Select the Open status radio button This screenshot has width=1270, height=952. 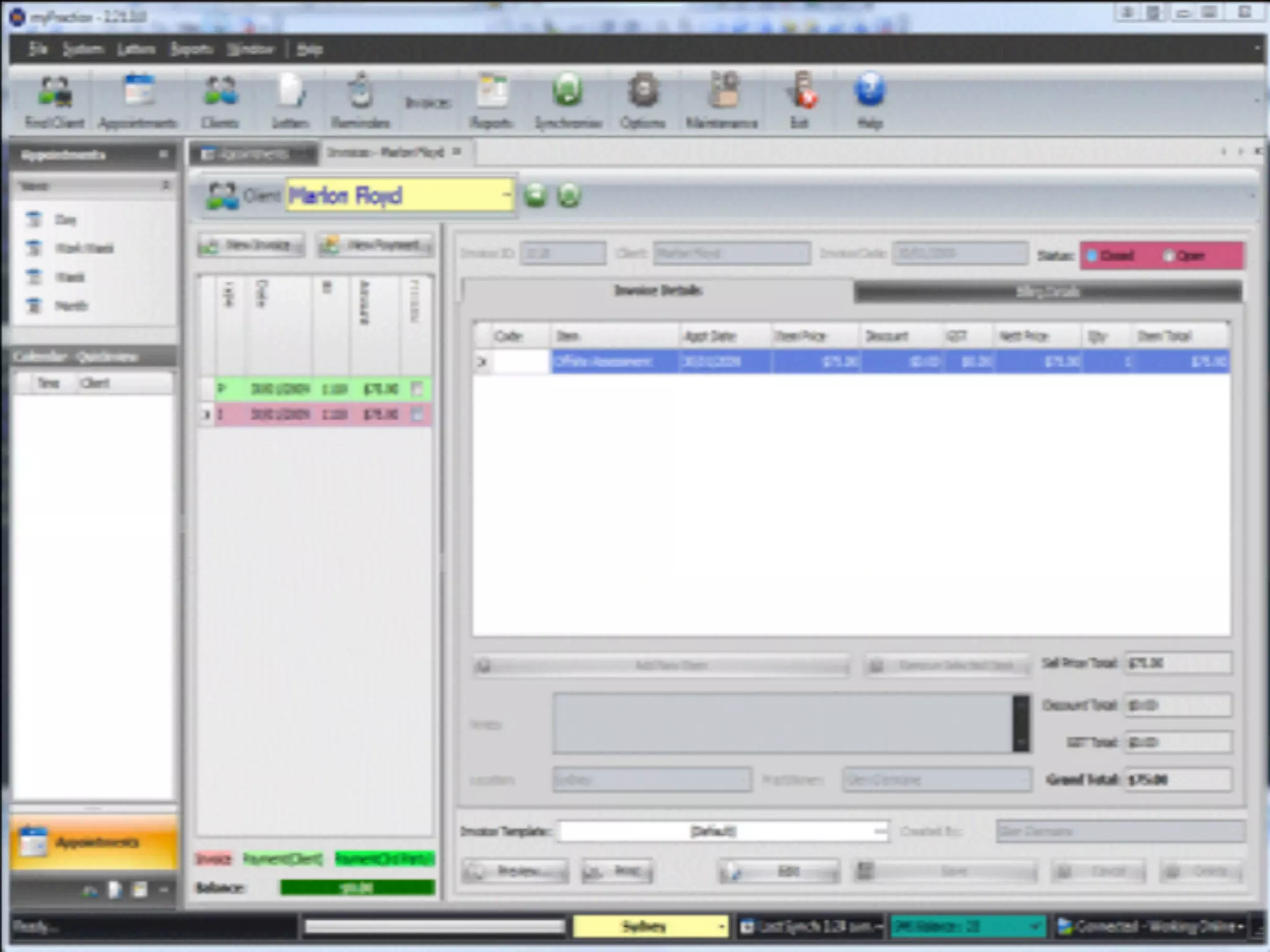point(1168,256)
